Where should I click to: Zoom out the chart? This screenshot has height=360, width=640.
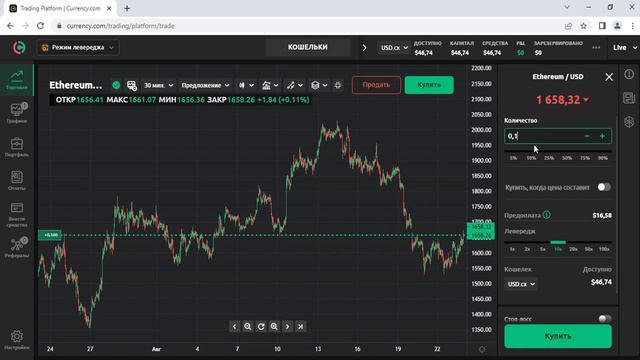point(248,327)
